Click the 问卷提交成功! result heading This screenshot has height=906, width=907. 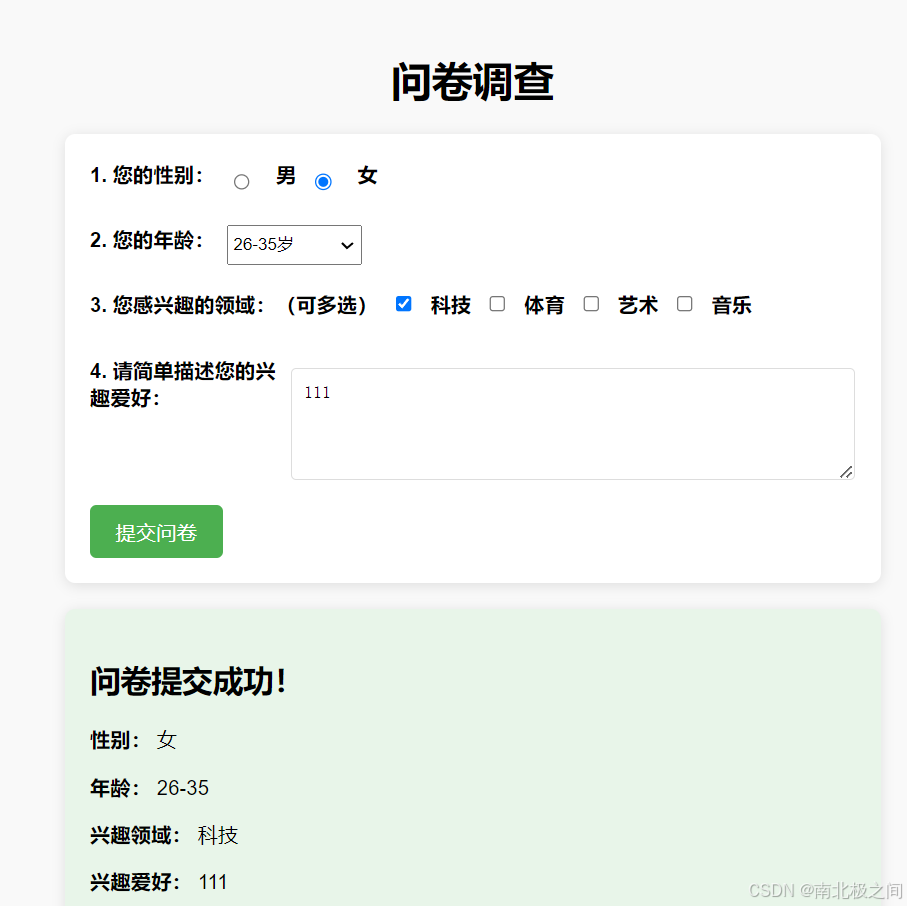[x=188, y=681]
